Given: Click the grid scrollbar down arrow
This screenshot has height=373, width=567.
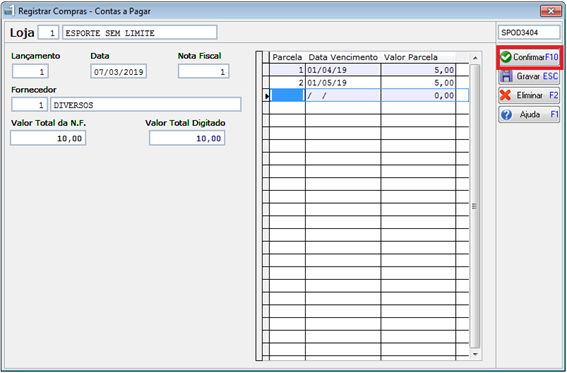Looking at the screenshot, I should 475,354.
